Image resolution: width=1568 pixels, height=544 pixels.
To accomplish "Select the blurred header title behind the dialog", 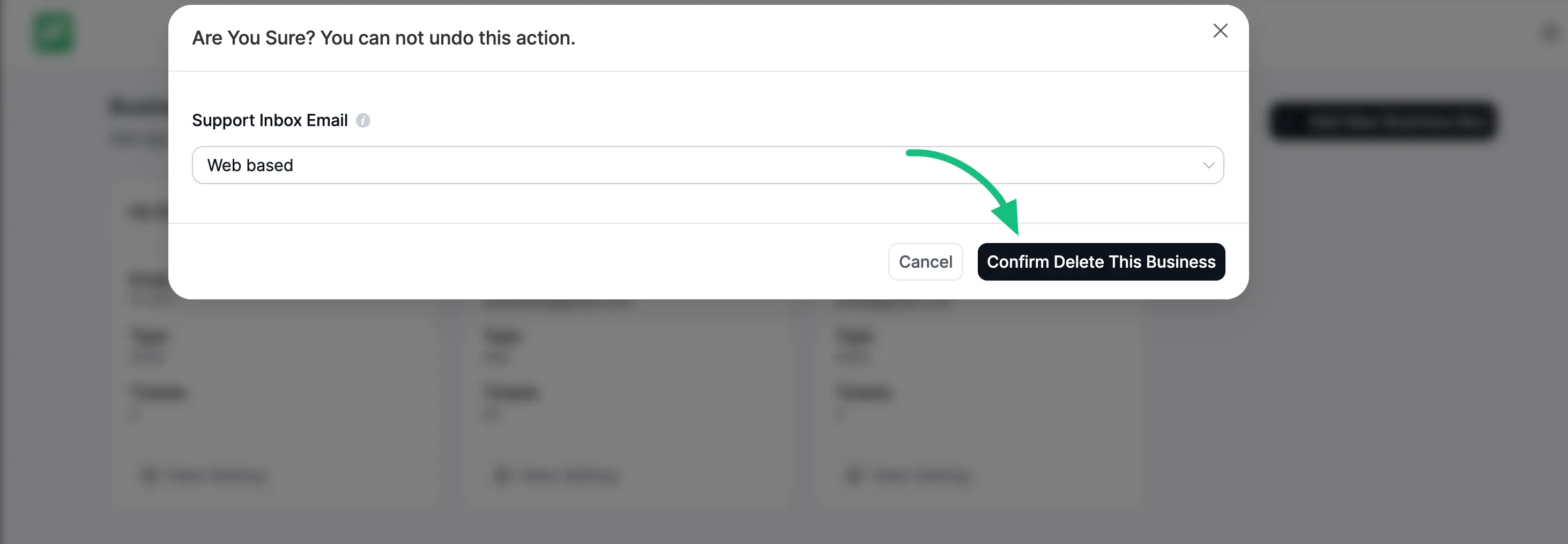I will 140,107.
